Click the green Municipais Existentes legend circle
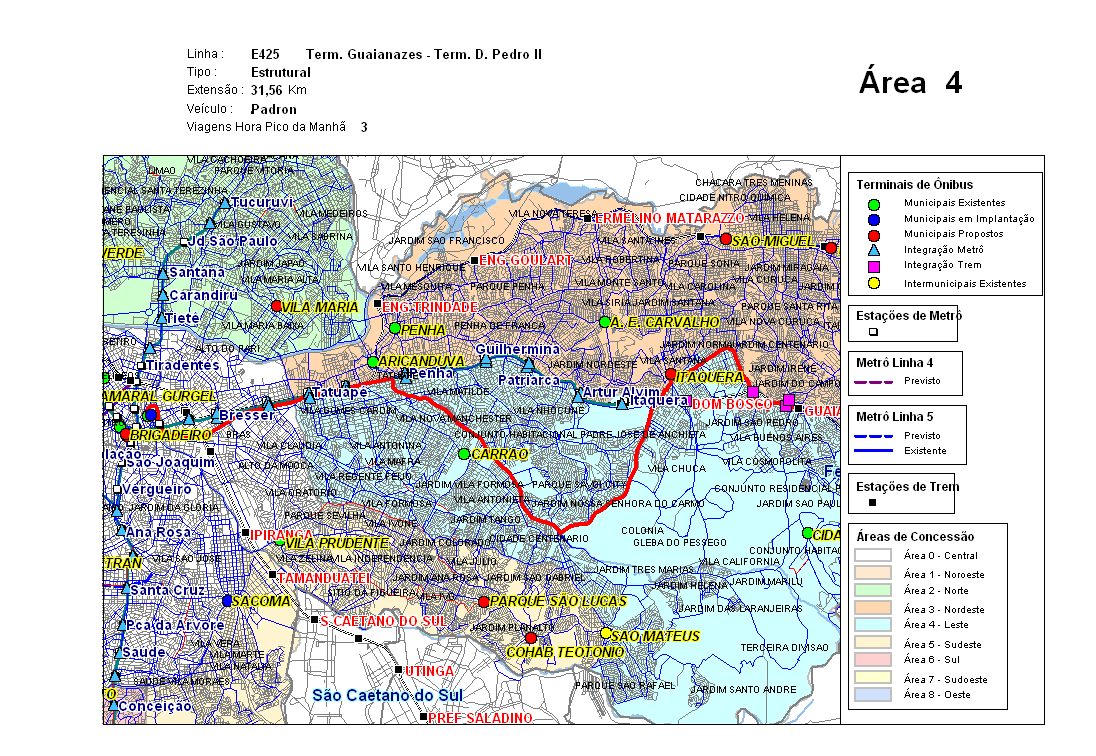The image size is (1096, 756). point(874,205)
